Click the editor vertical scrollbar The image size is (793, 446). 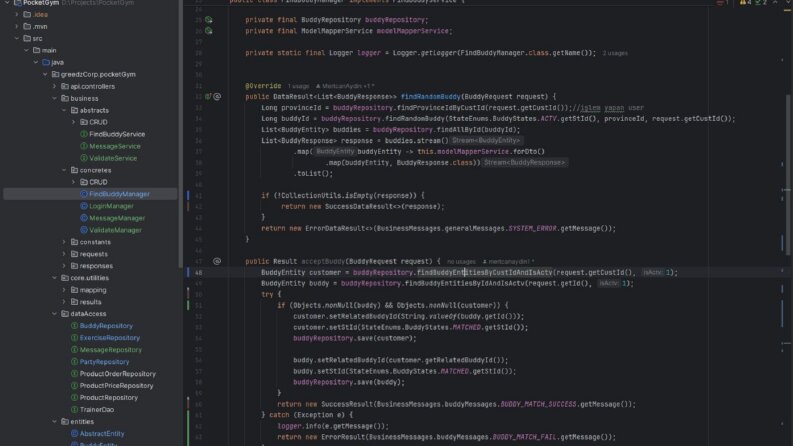pos(787,177)
